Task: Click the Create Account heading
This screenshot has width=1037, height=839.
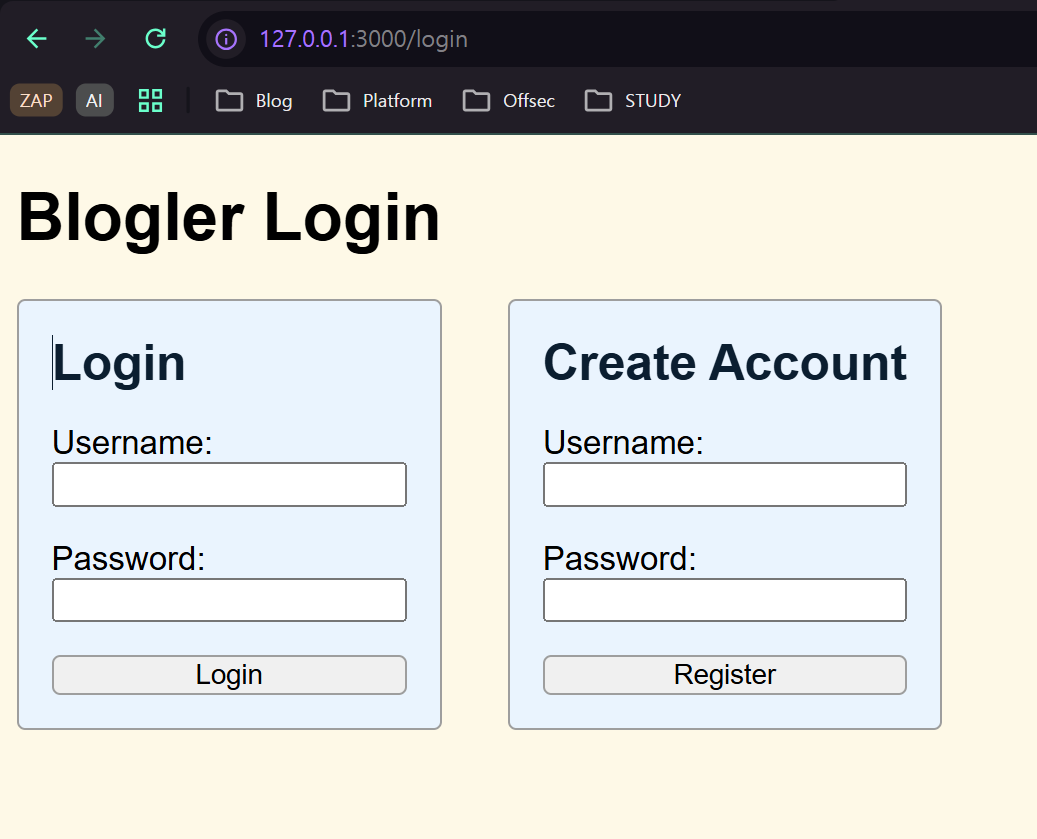Action: tap(724, 362)
